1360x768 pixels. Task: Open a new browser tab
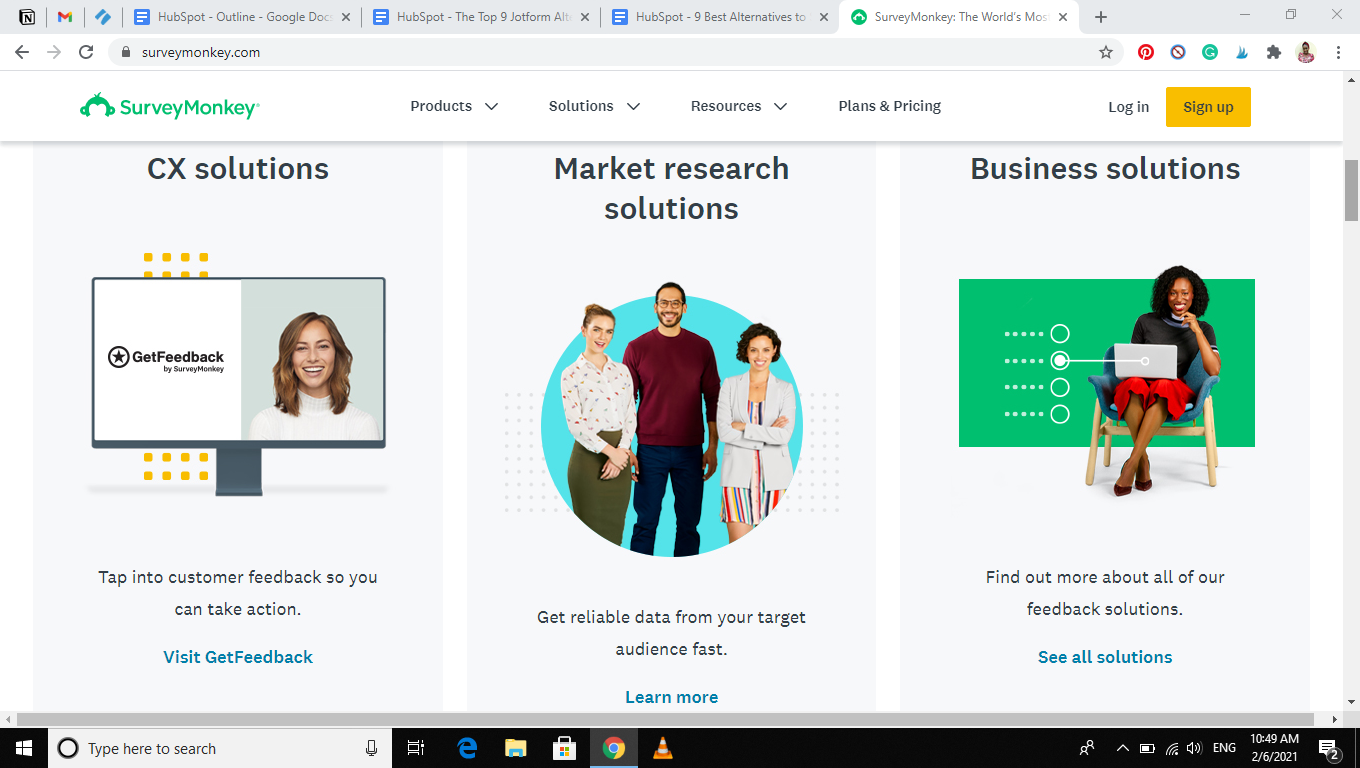[1101, 17]
